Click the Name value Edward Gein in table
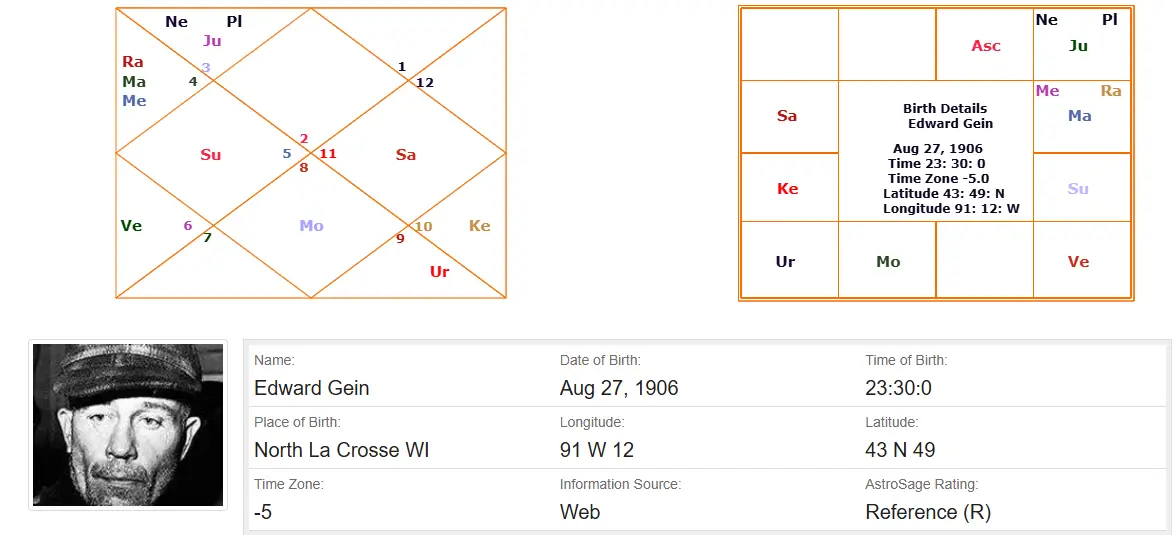Viewport: 1174px width, 535px height. (x=312, y=388)
